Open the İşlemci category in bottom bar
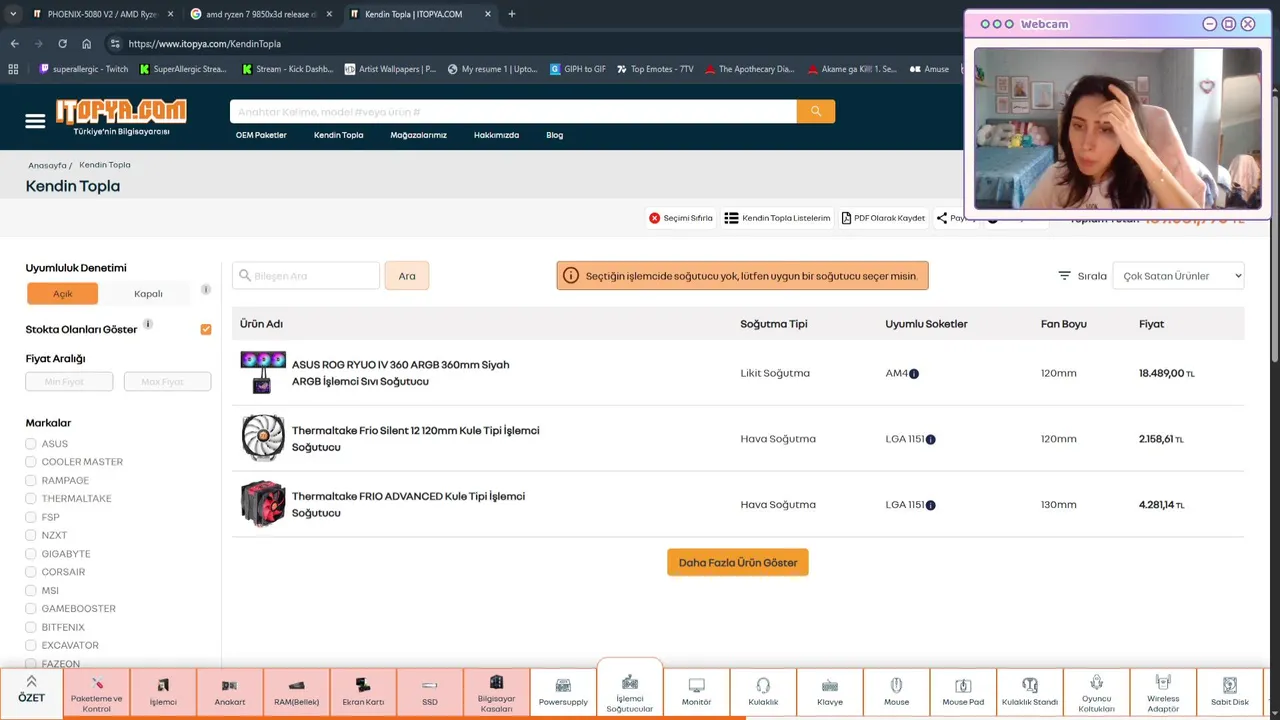 tap(163, 693)
